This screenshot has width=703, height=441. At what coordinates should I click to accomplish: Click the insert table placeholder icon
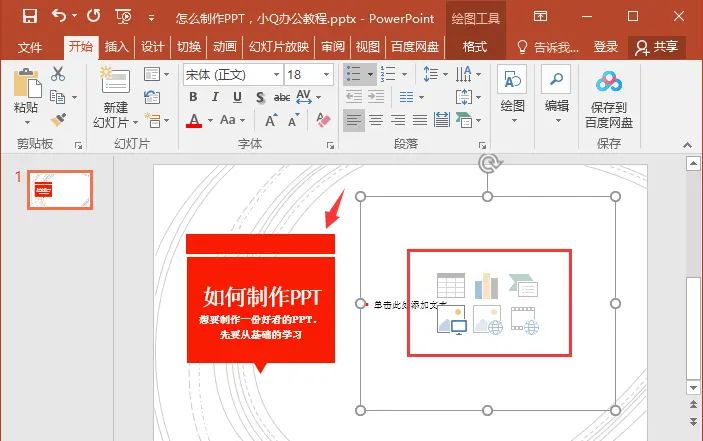451,285
